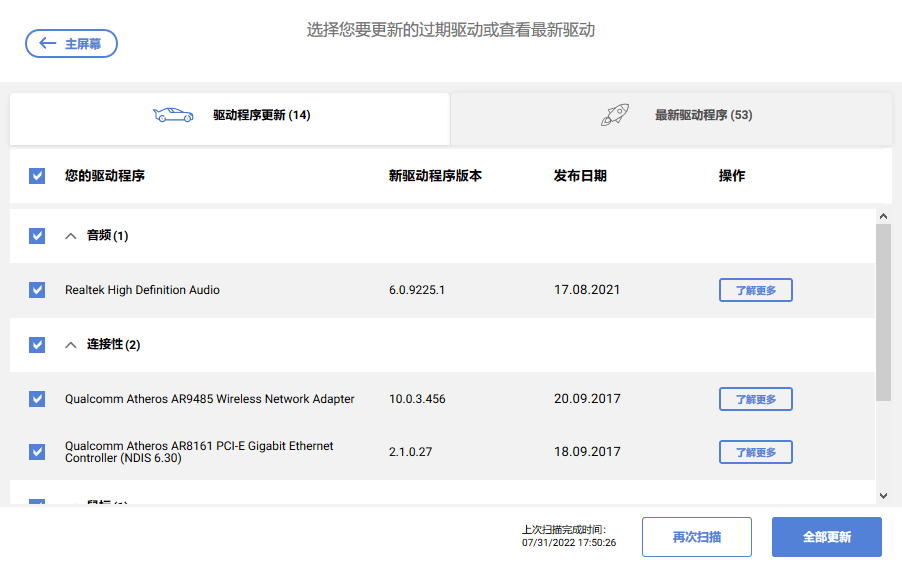902x567 pixels.
Task: Switch to 最新驱动程序 (53) tab
Action: pyautogui.click(x=671, y=118)
